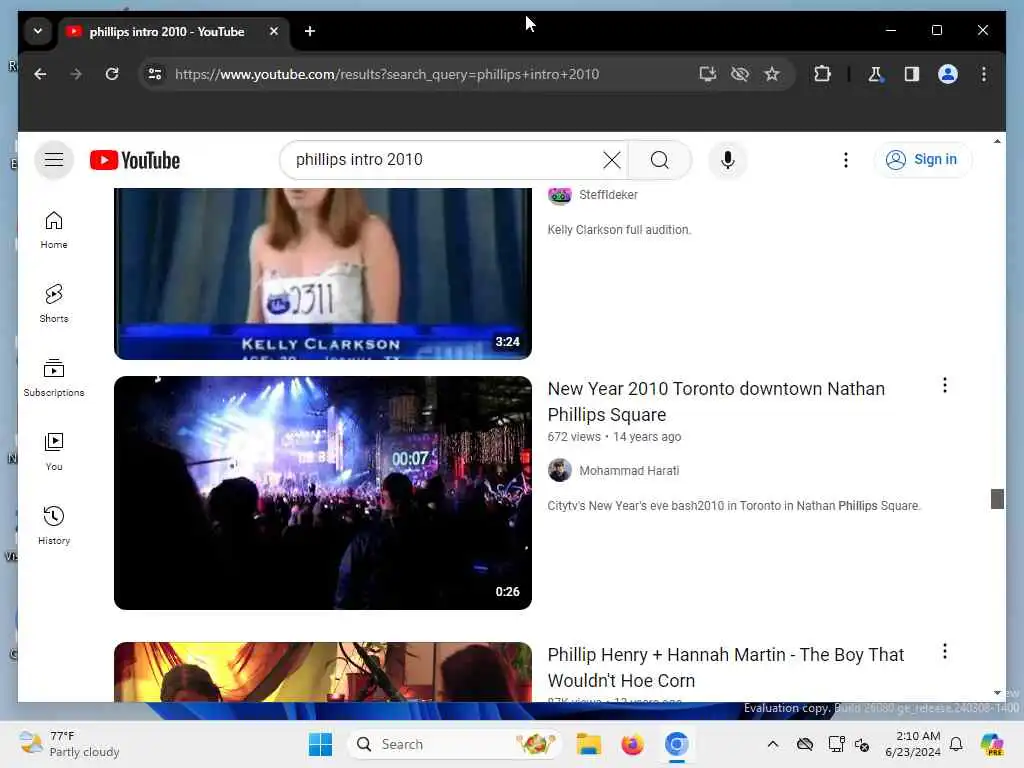Open the Extensions puzzle icon
1024x768 pixels.
(822, 74)
